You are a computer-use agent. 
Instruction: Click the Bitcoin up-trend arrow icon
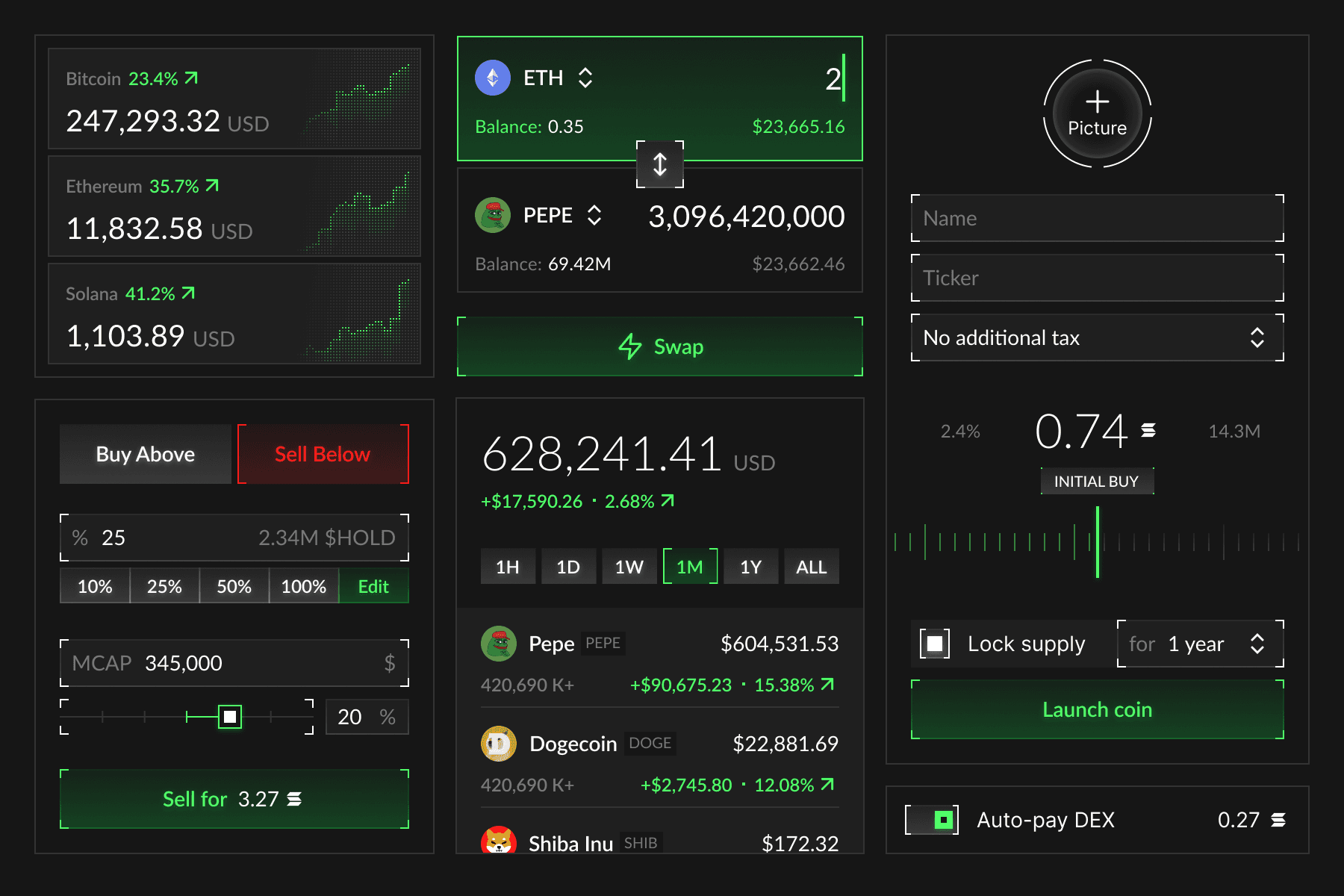(191, 78)
